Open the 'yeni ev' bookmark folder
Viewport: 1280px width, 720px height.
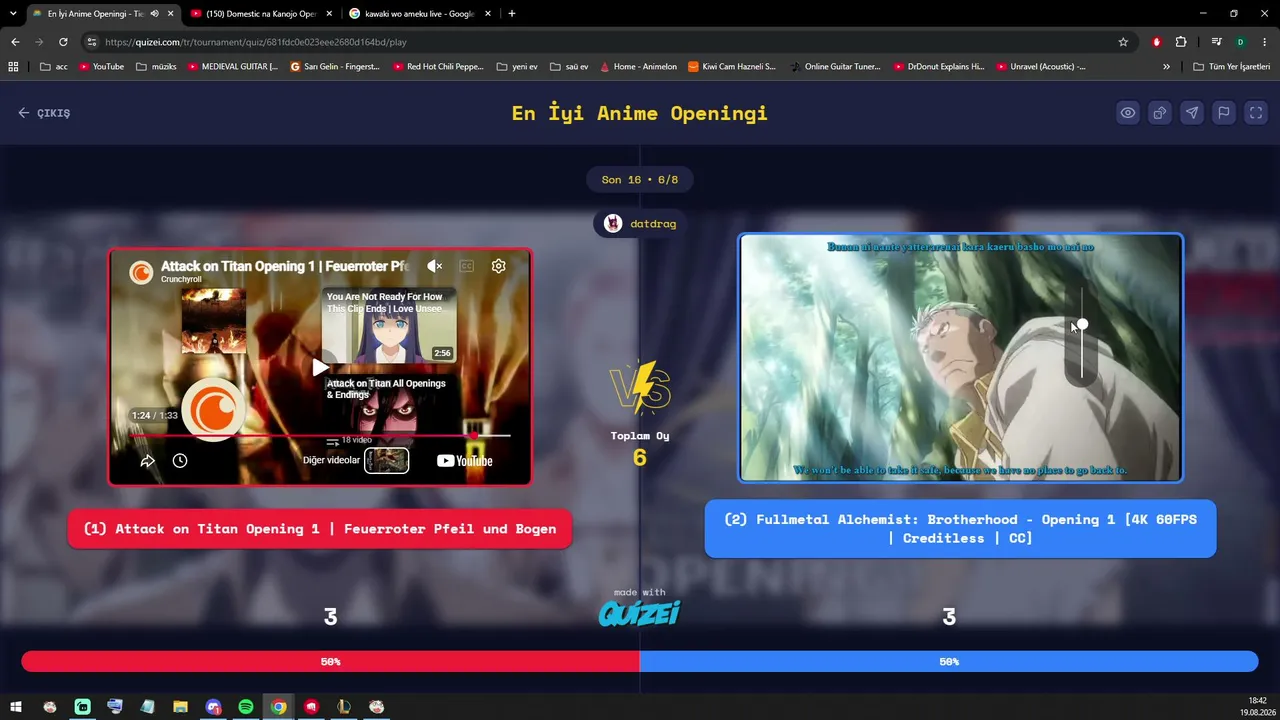tap(517, 67)
